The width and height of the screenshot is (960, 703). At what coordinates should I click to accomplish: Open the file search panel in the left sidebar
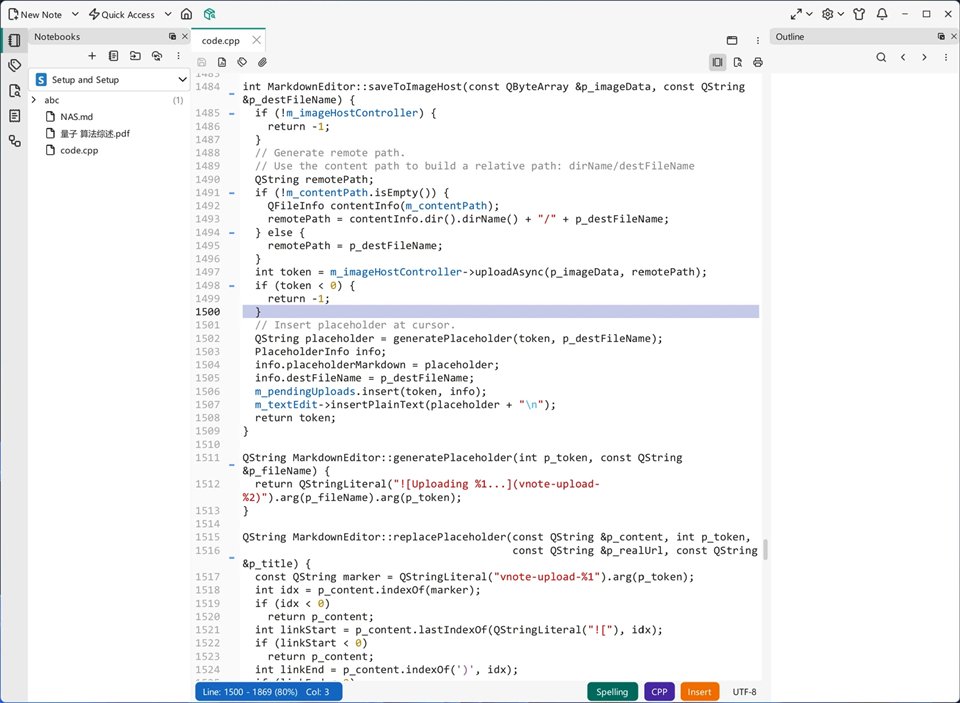pos(15,91)
